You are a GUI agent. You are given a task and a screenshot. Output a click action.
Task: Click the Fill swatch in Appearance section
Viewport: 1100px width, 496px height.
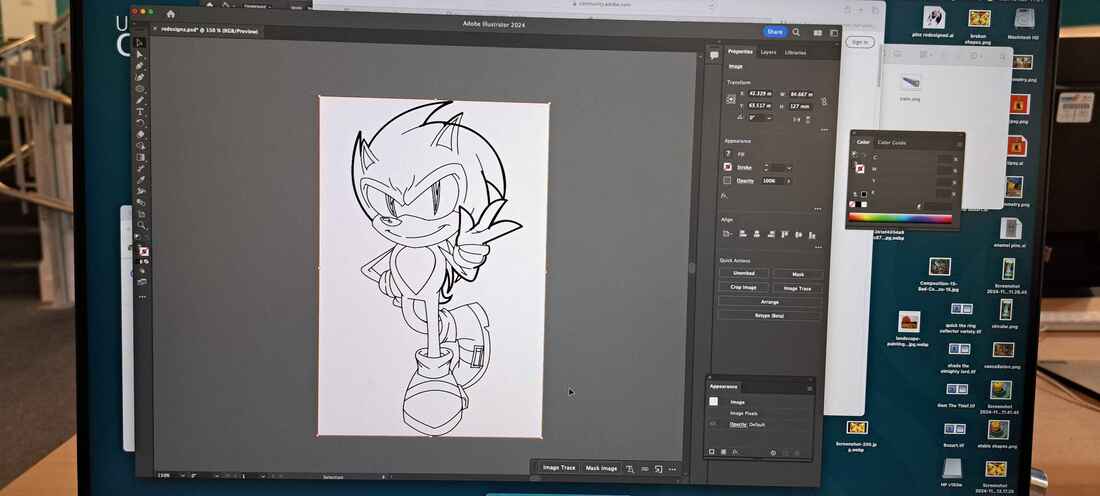click(x=727, y=154)
